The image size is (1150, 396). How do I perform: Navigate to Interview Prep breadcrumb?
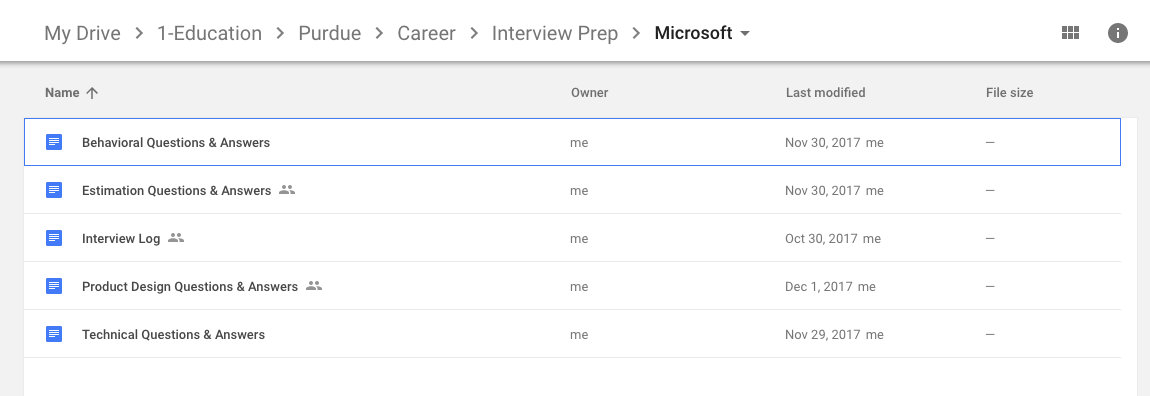[554, 33]
